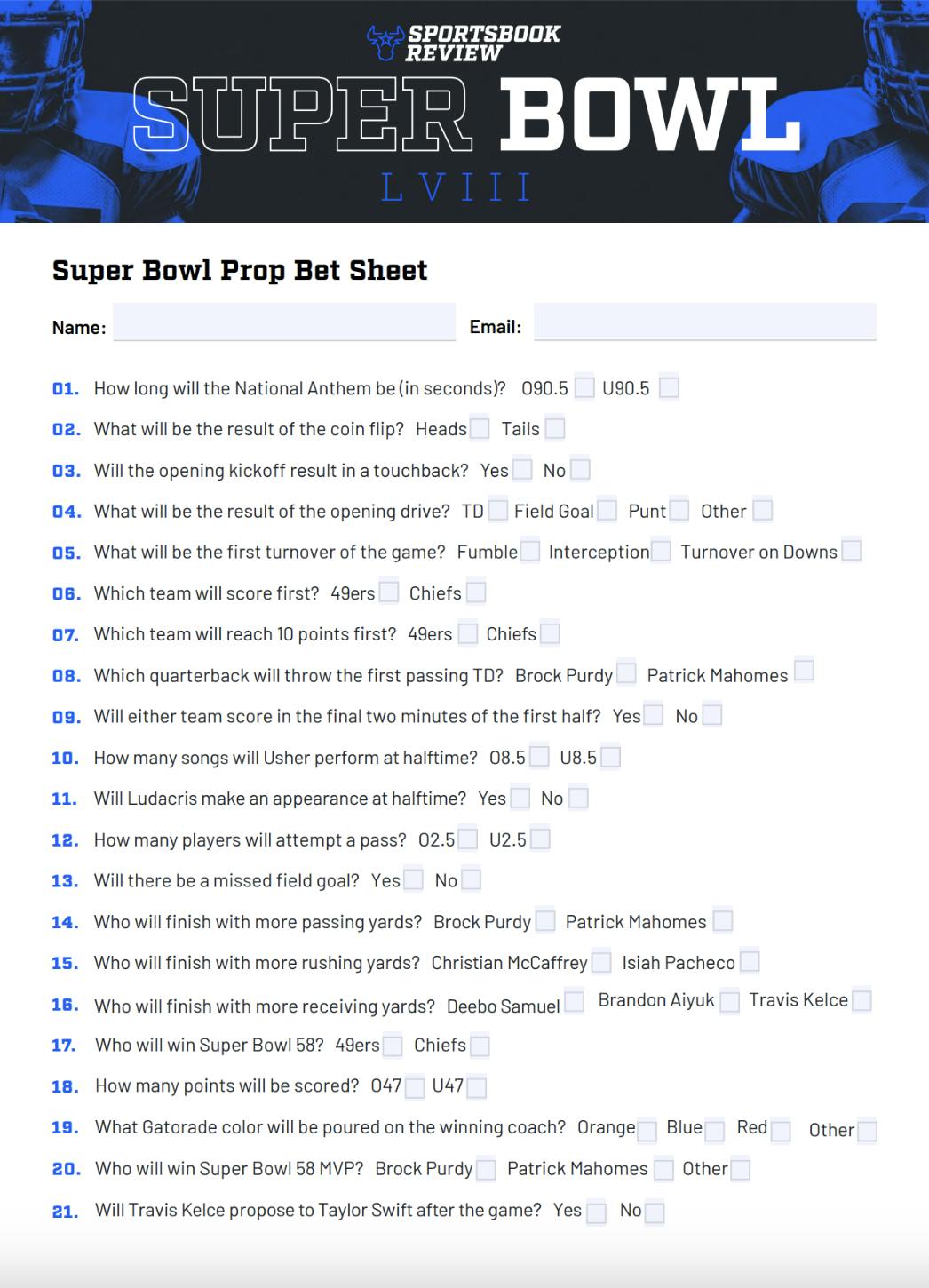Tick No for the Kelce proposal question

[x=654, y=1212]
